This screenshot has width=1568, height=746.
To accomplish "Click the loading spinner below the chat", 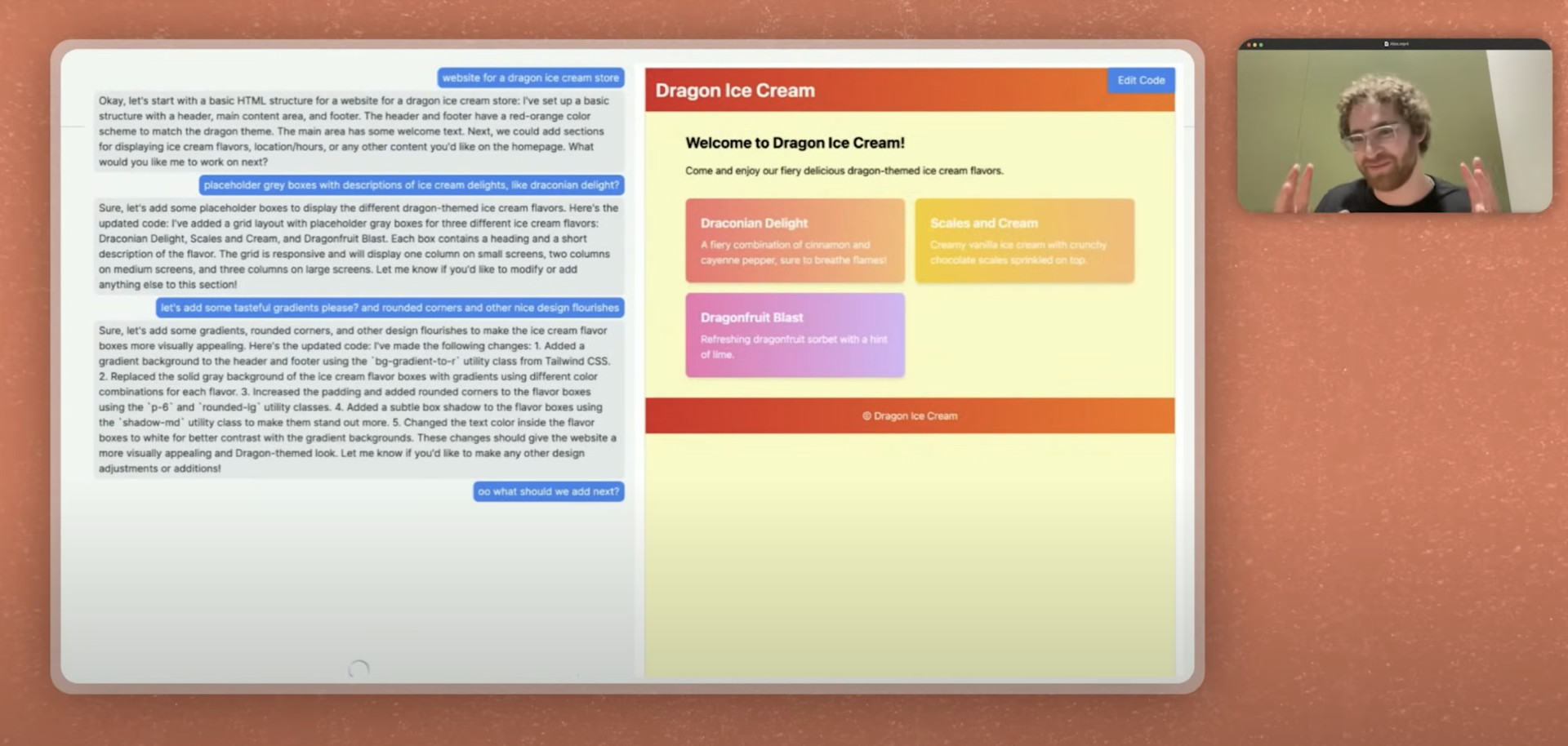I will pyautogui.click(x=359, y=669).
